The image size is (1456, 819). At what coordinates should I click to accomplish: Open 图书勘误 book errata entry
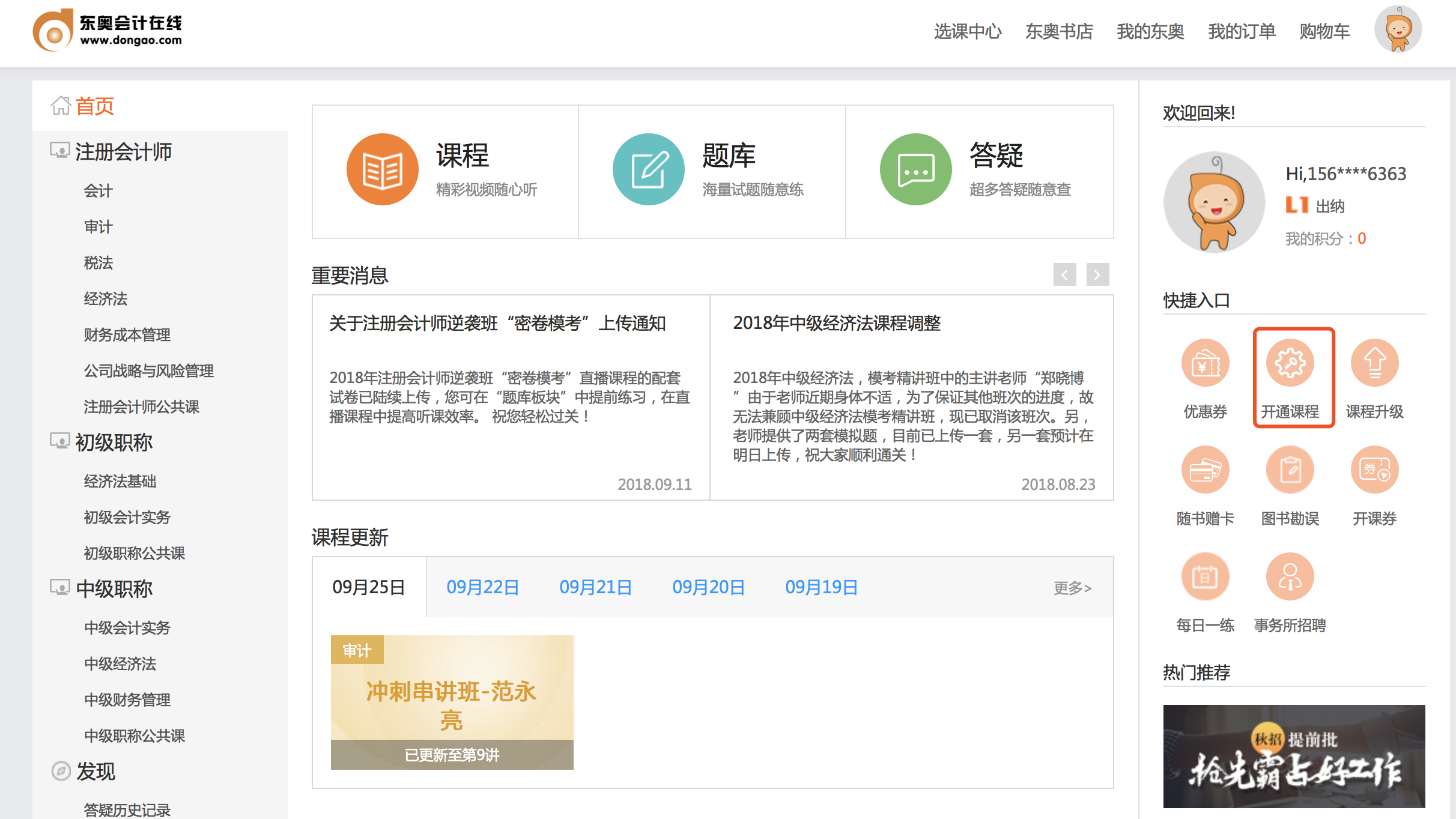coord(1290,470)
